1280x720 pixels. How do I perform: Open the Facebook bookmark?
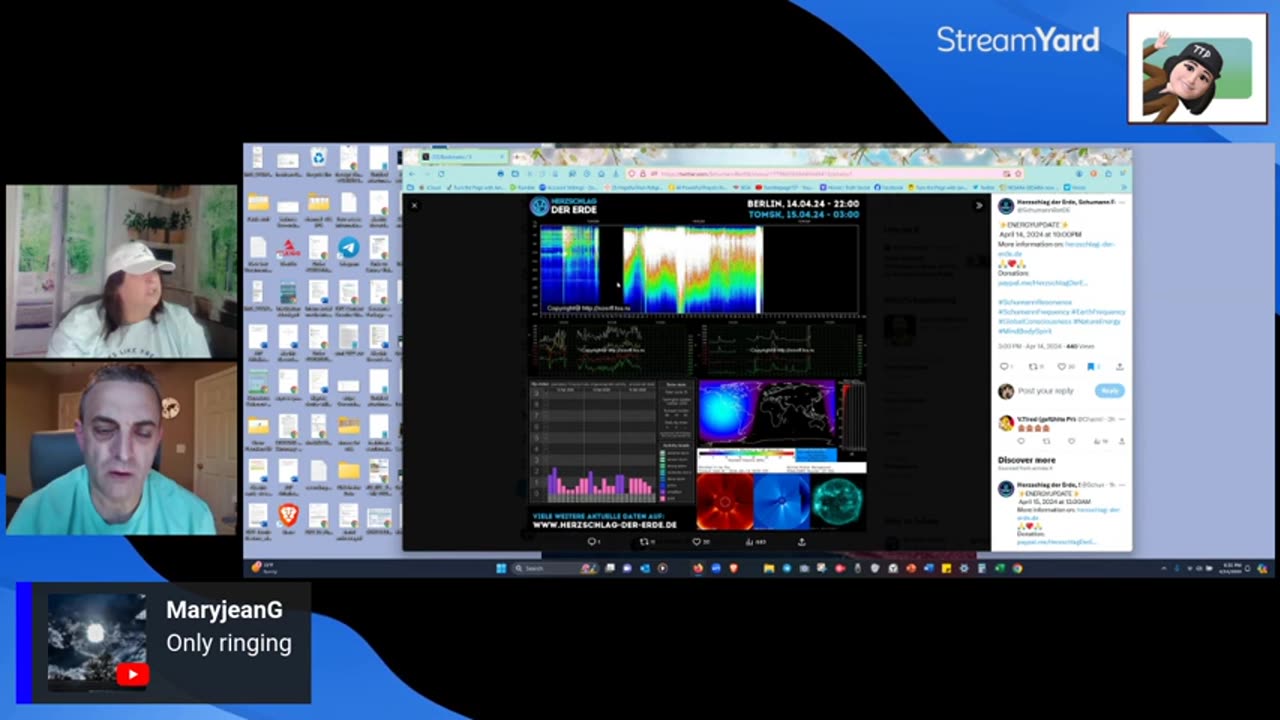pos(888,187)
